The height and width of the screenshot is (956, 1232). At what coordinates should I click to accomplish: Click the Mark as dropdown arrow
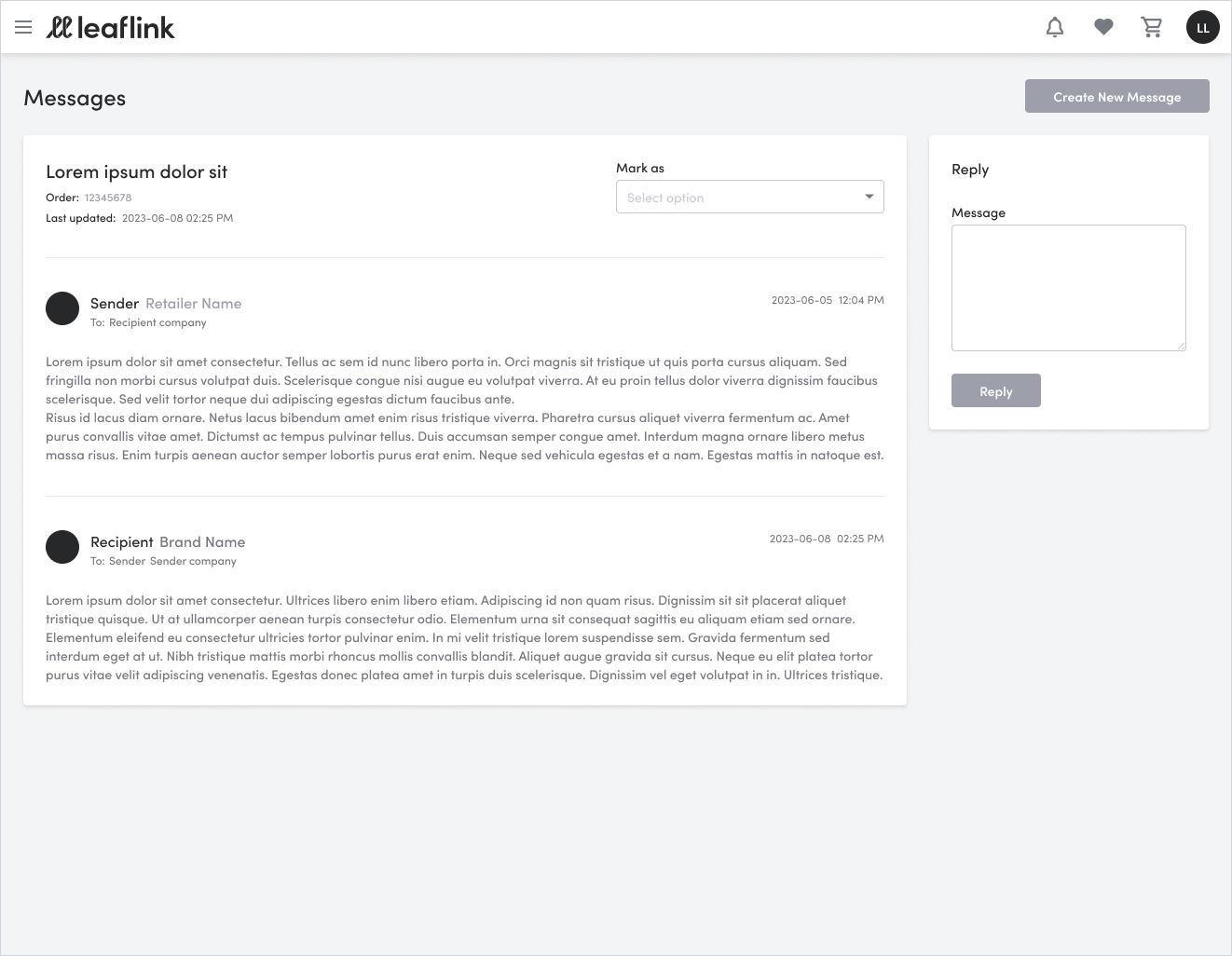tap(869, 197)
